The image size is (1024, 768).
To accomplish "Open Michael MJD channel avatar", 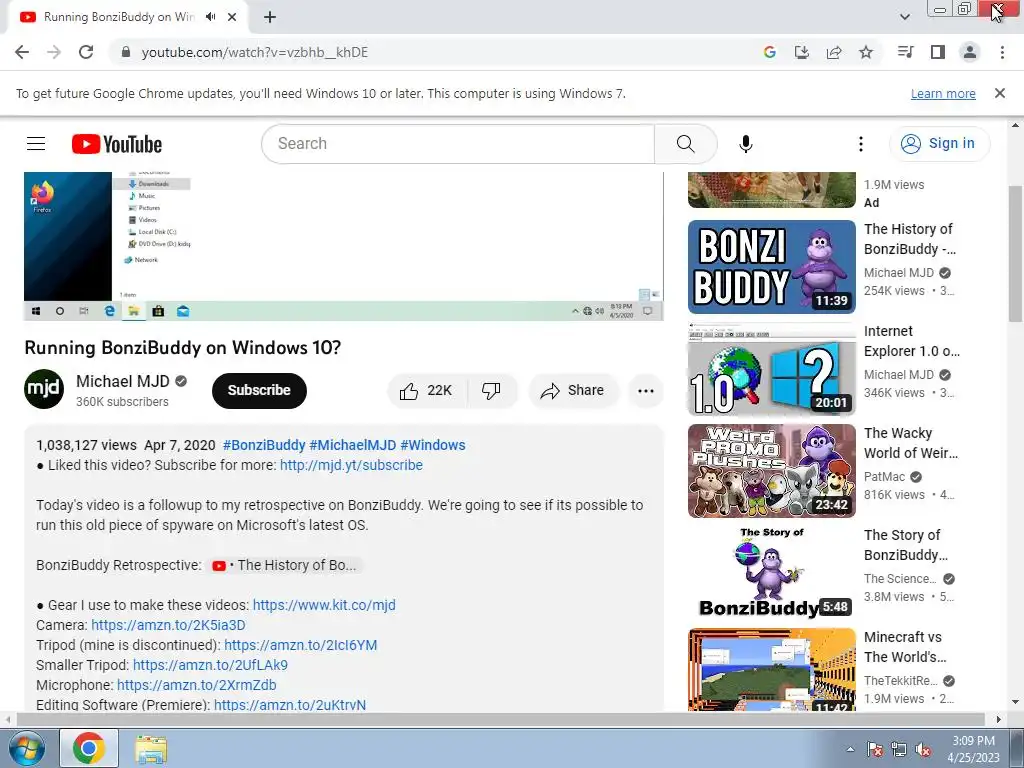I will [x=44, y=389].
